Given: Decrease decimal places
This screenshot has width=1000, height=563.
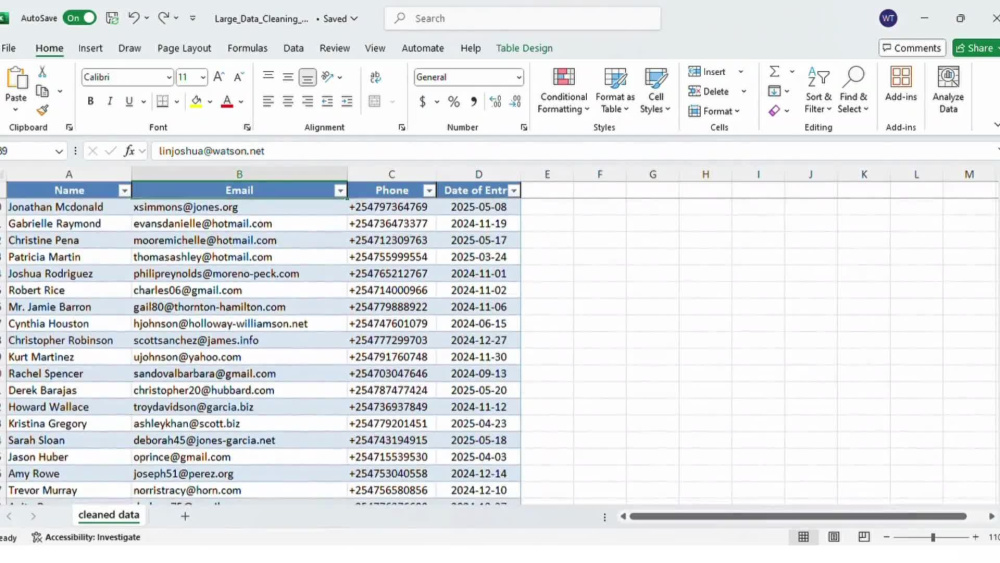Looking at the screenshot, I should click(x=515, y=101).
